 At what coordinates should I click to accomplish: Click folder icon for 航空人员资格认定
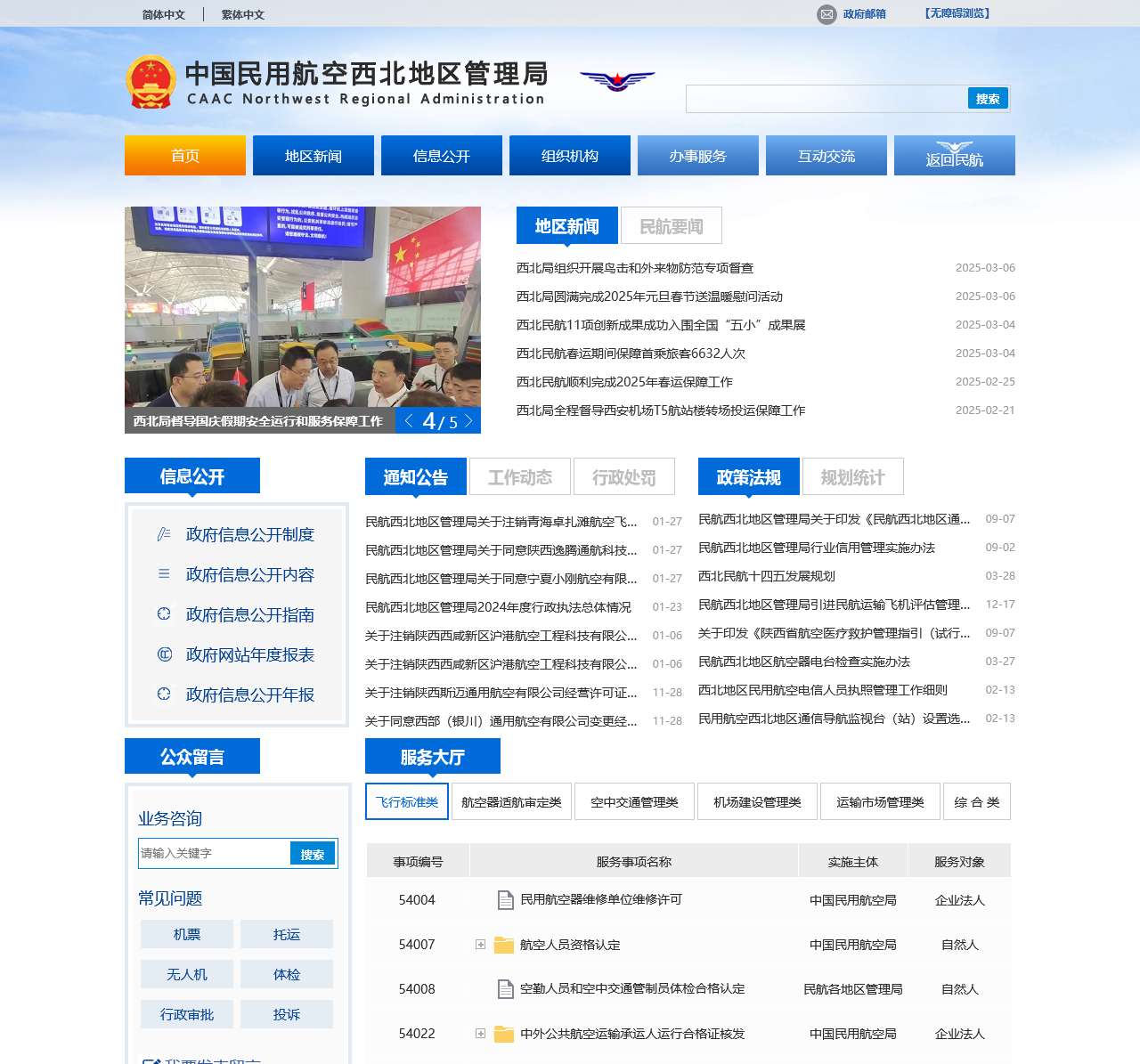(504, 945)
